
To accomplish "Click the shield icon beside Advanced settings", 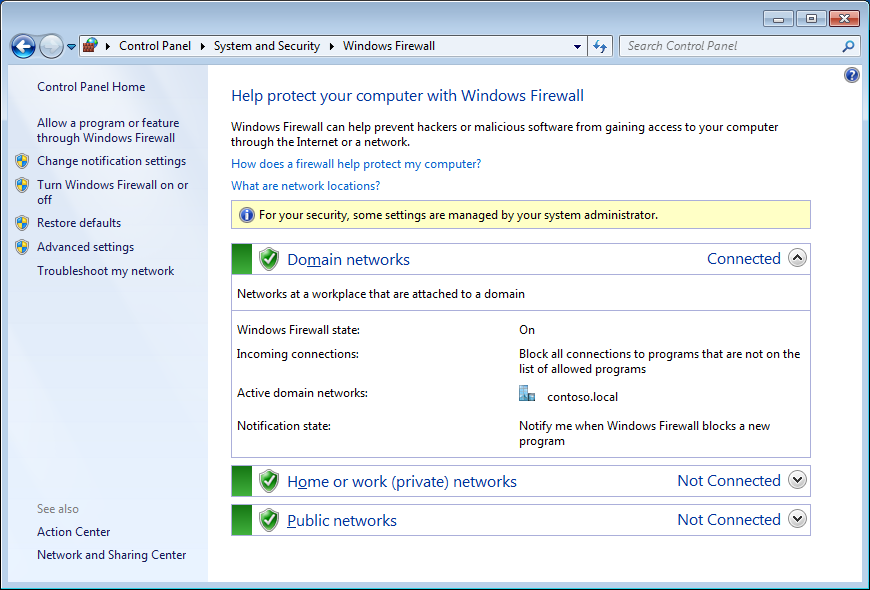I will [22, 247].
